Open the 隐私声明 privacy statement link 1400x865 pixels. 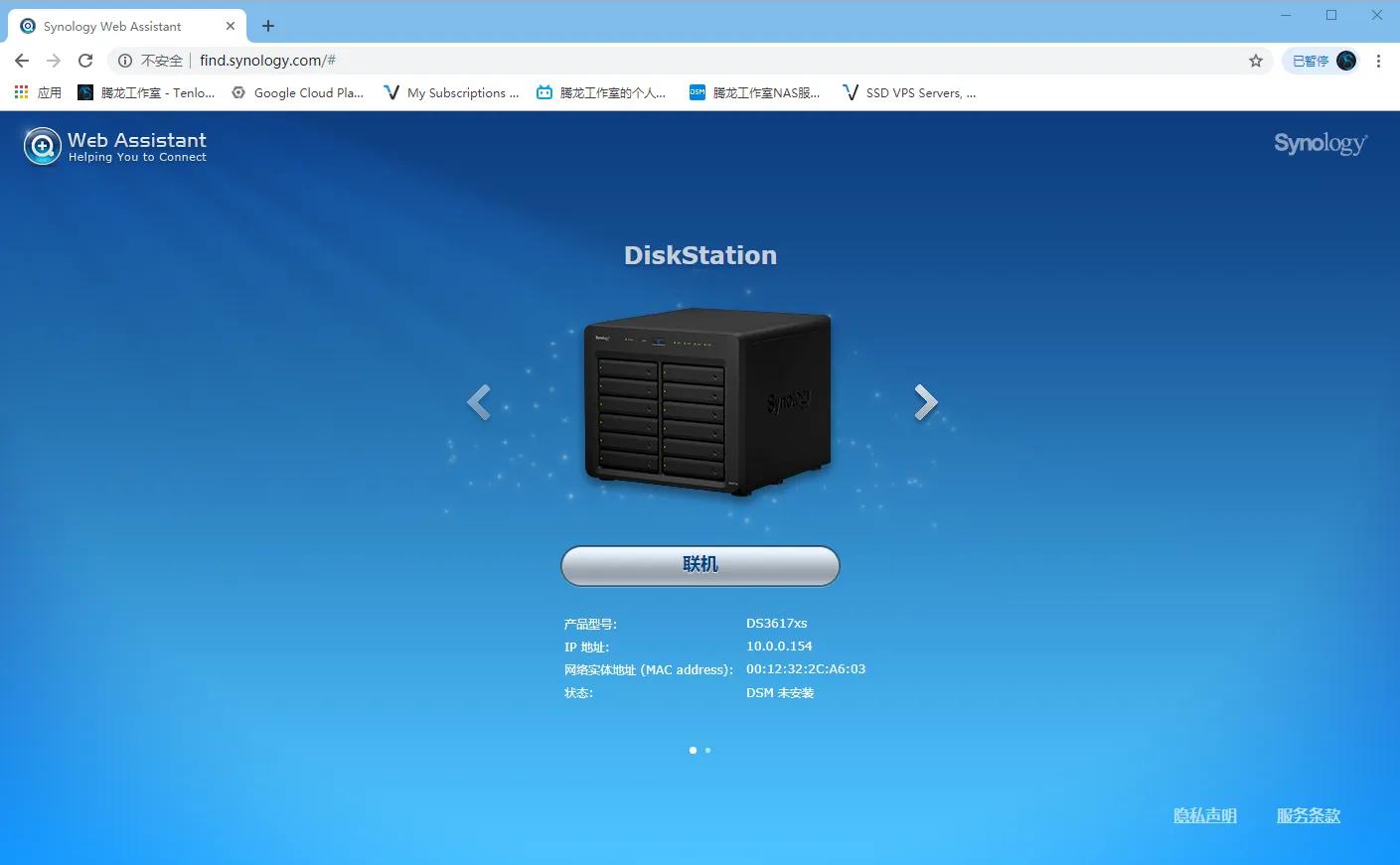pos(1205,815)
